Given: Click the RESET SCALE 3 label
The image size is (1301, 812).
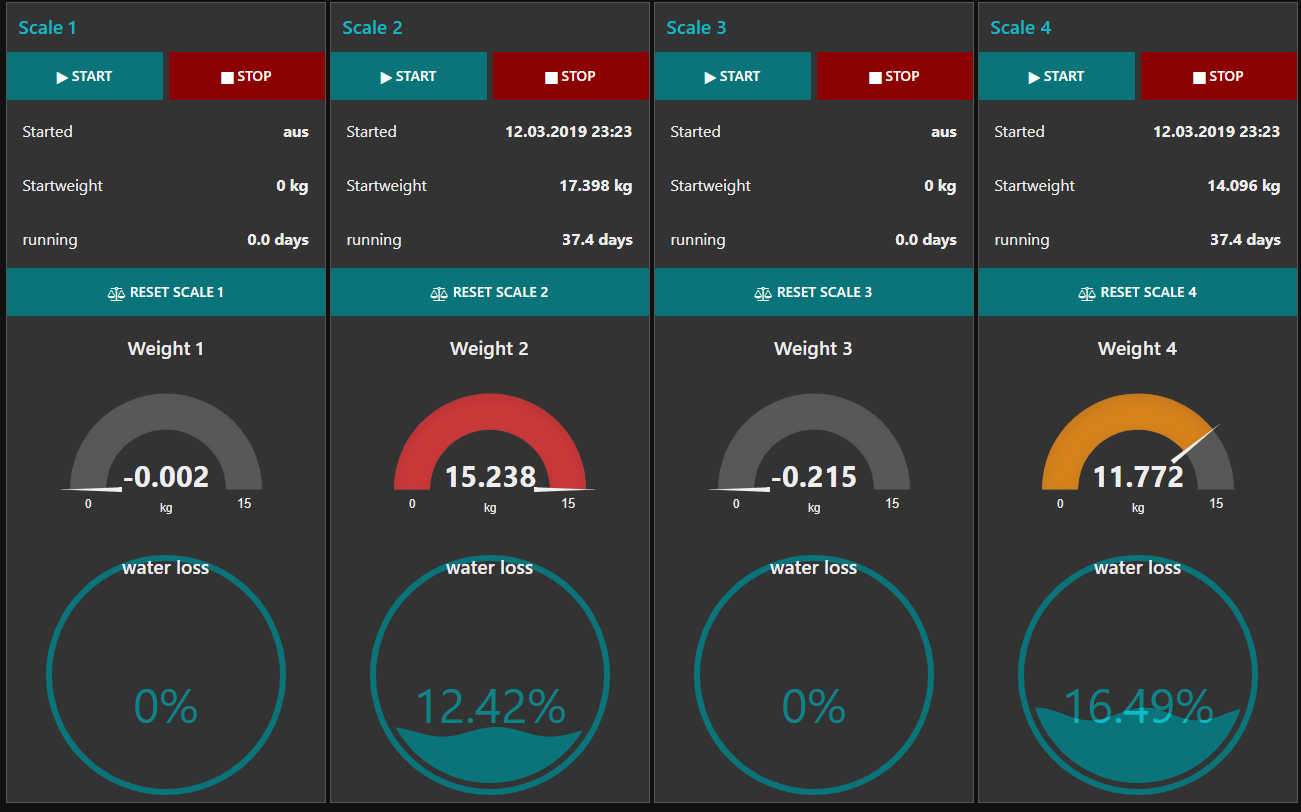Looking at the screenshot, I should click(x=825, y=293).
